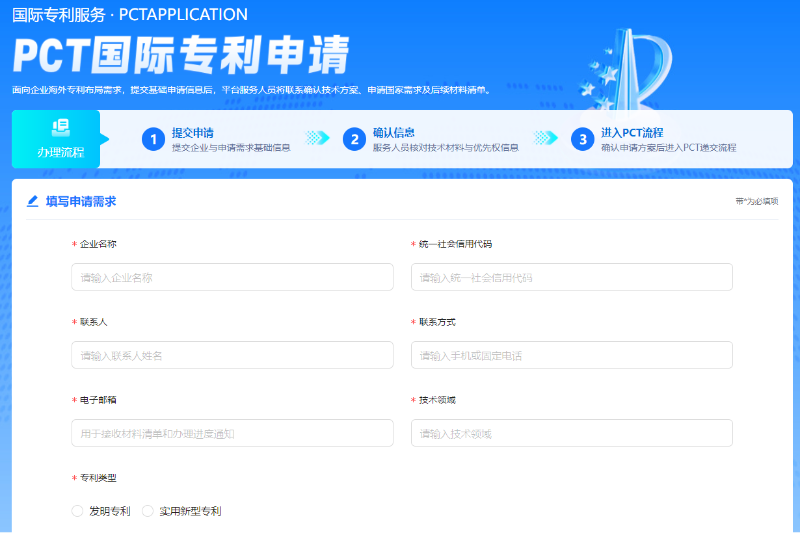Click the 专利类型 field label

tap(98, 478)
